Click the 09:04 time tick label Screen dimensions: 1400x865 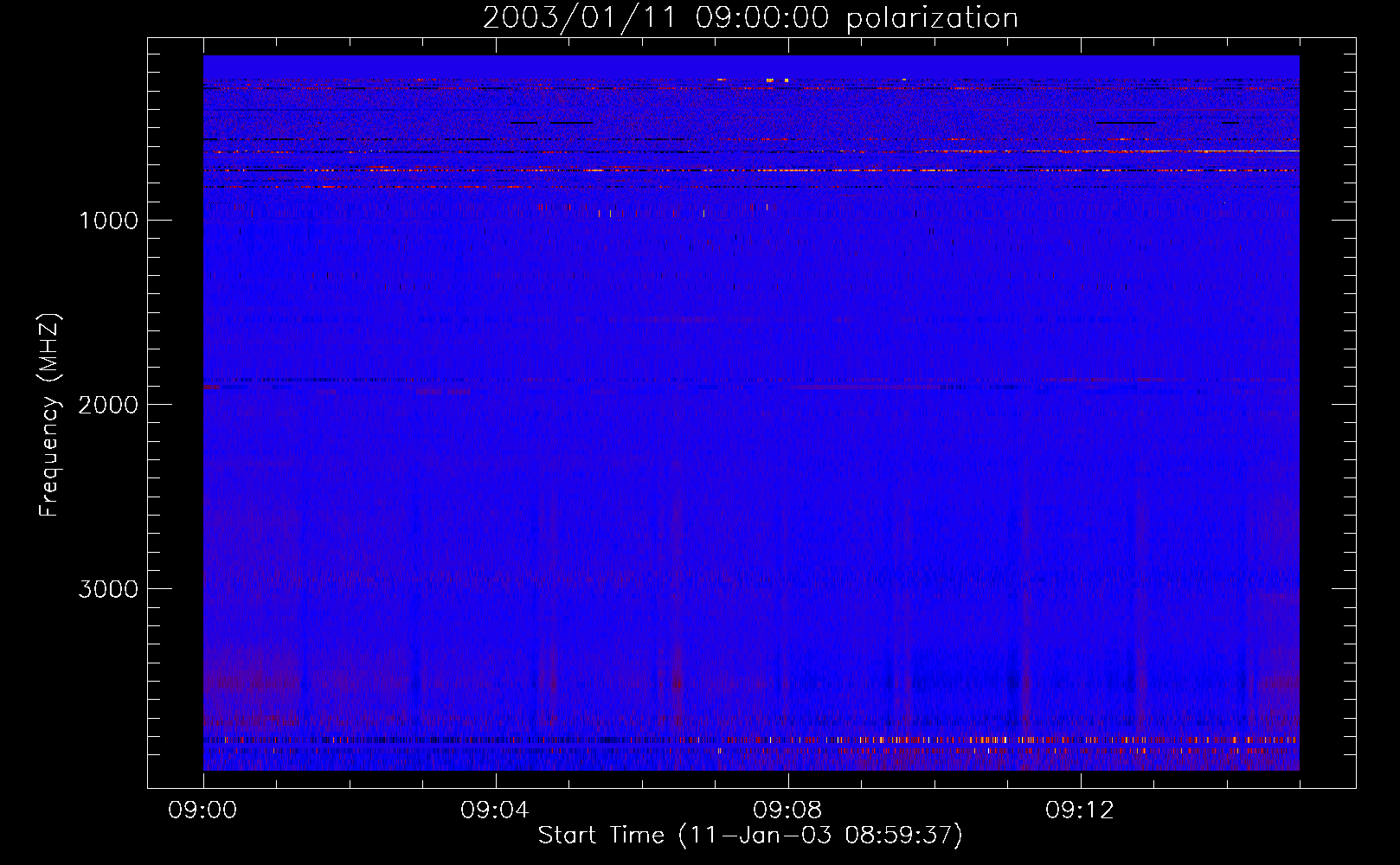(495, 811)
